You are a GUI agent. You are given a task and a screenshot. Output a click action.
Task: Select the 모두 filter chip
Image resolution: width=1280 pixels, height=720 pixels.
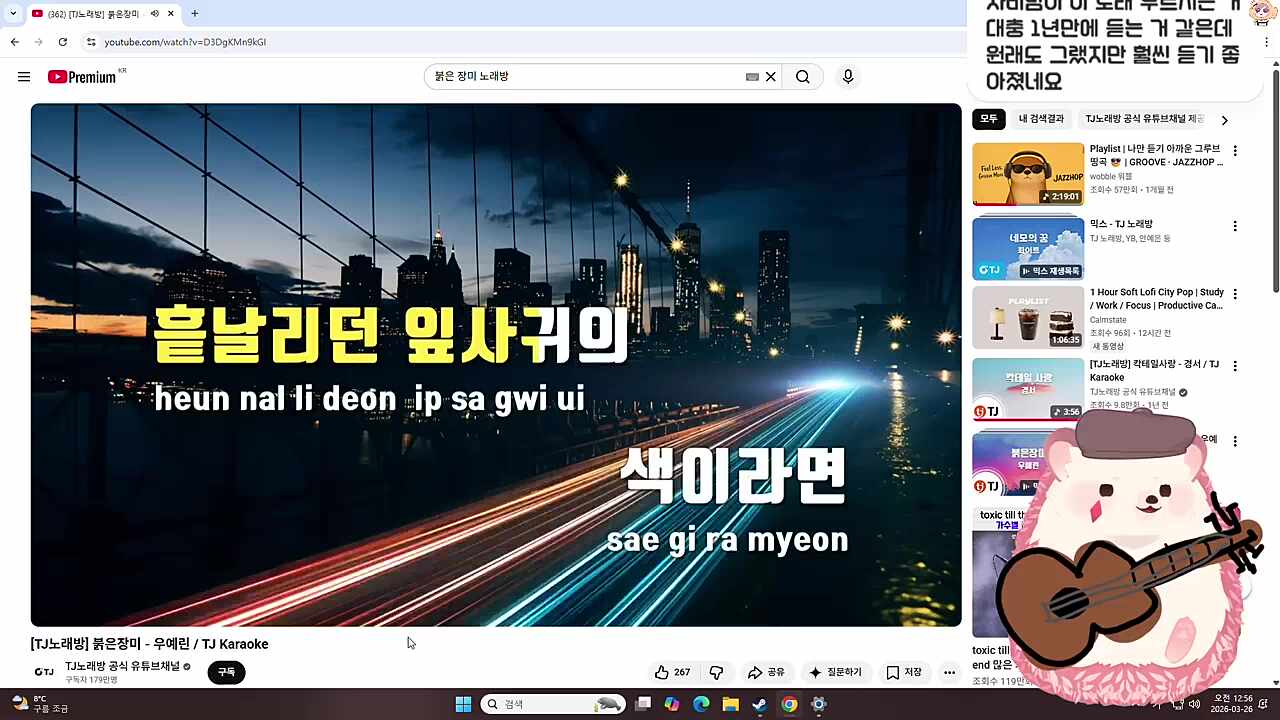(x=989, y=119)
